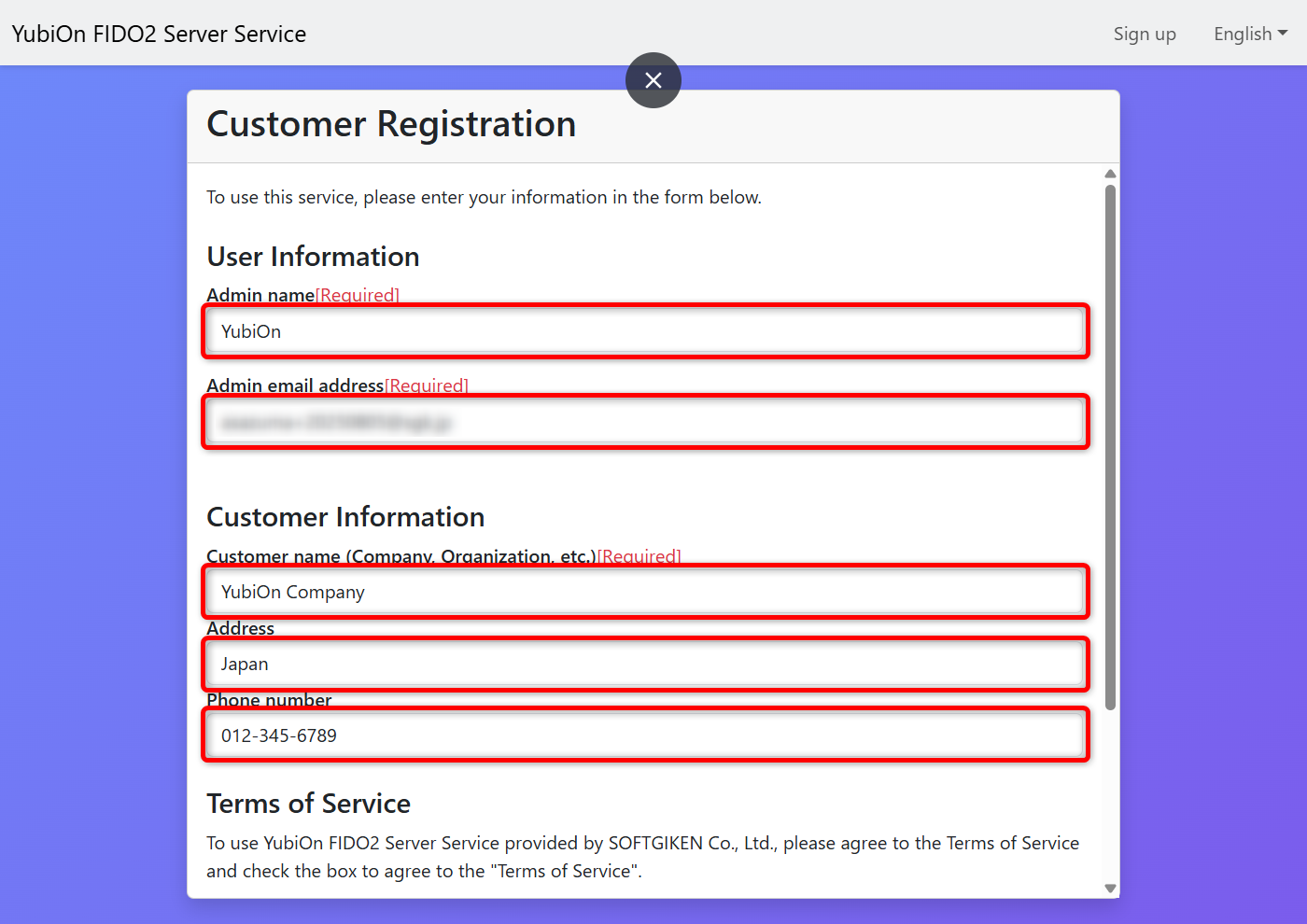
Task: Select the SOFTGIKEN Terms of Service paragraph
Action: (642, 857)
